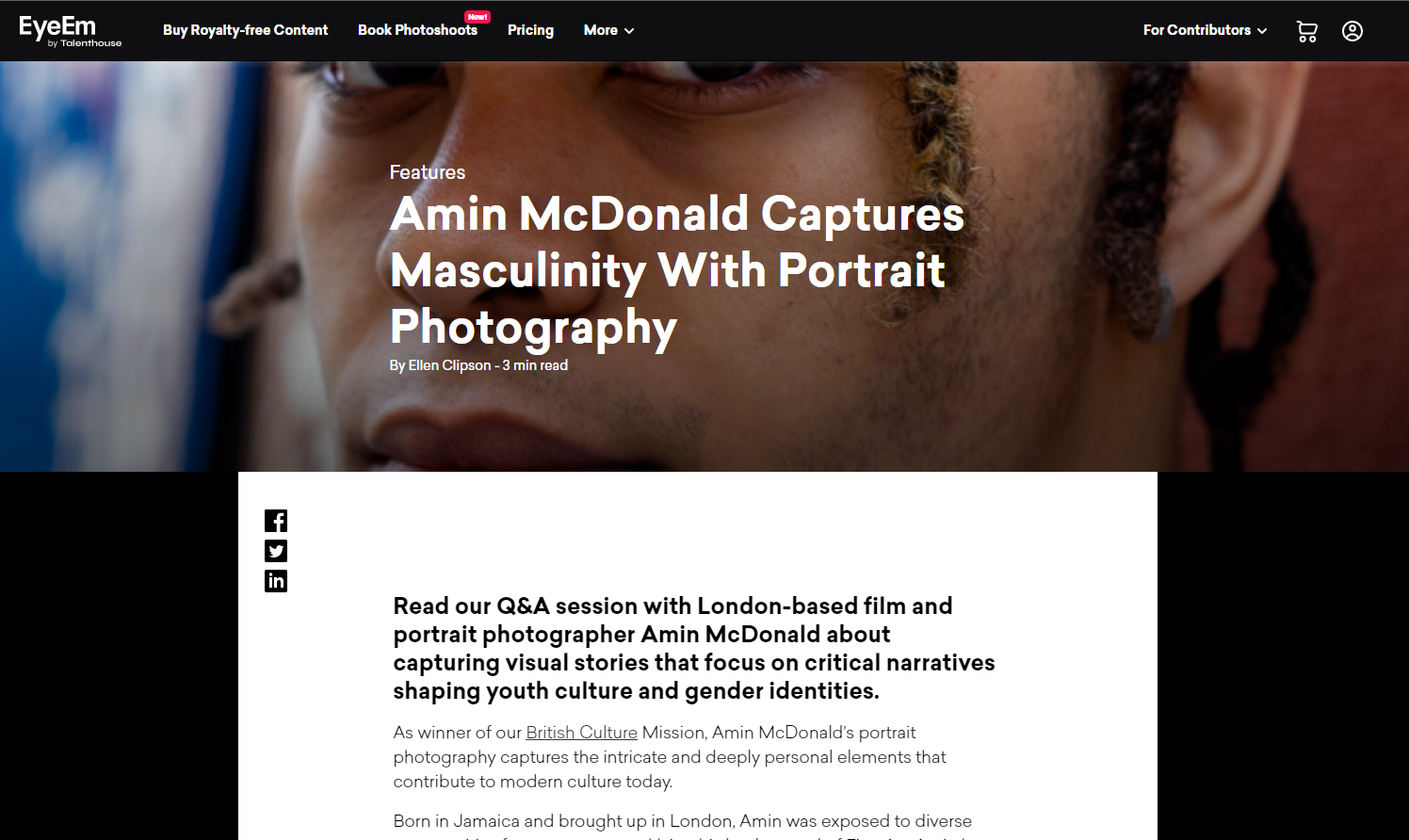The height and width of the screenshot is (840, 1409).
Task: Click the article title heading
Action: [677, 270]
